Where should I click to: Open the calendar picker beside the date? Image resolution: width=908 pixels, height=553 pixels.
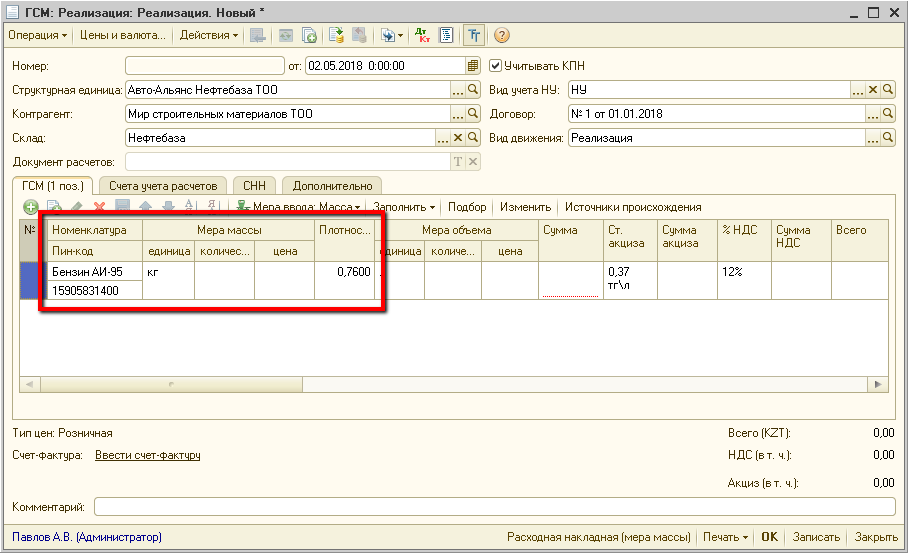[474, 66]
